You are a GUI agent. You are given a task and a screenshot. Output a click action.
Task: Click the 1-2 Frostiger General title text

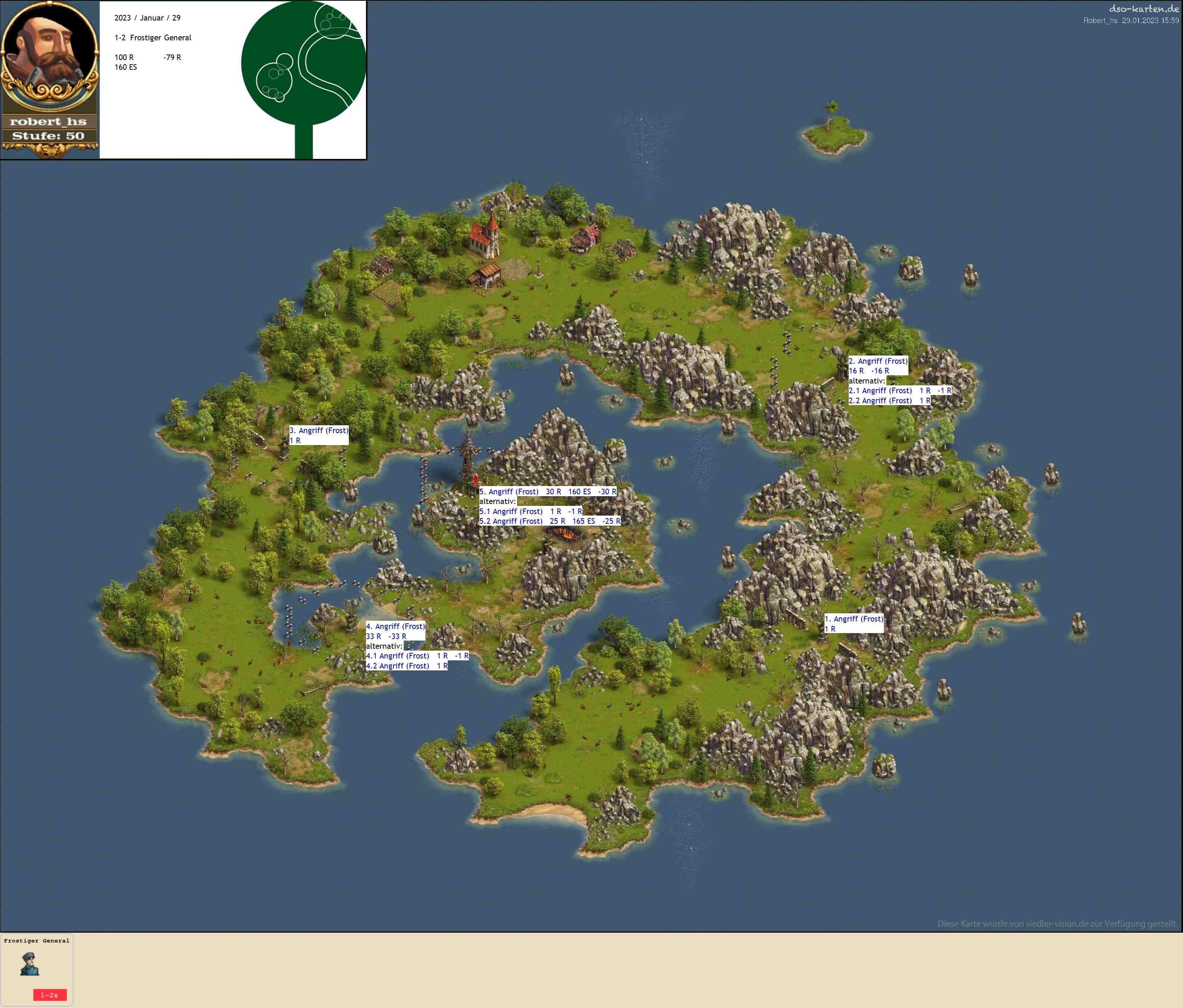click(153, 38)
